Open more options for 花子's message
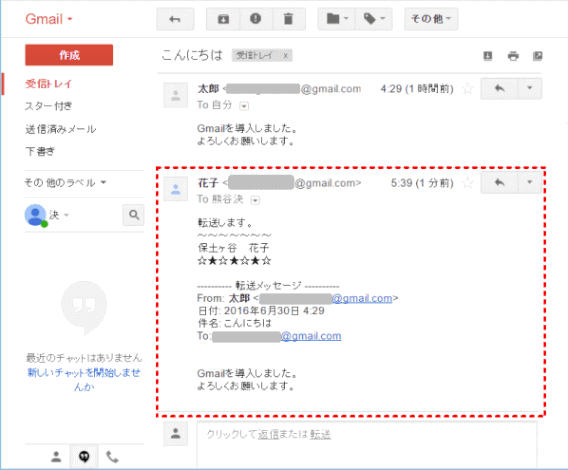 click(x=530, y=182)
